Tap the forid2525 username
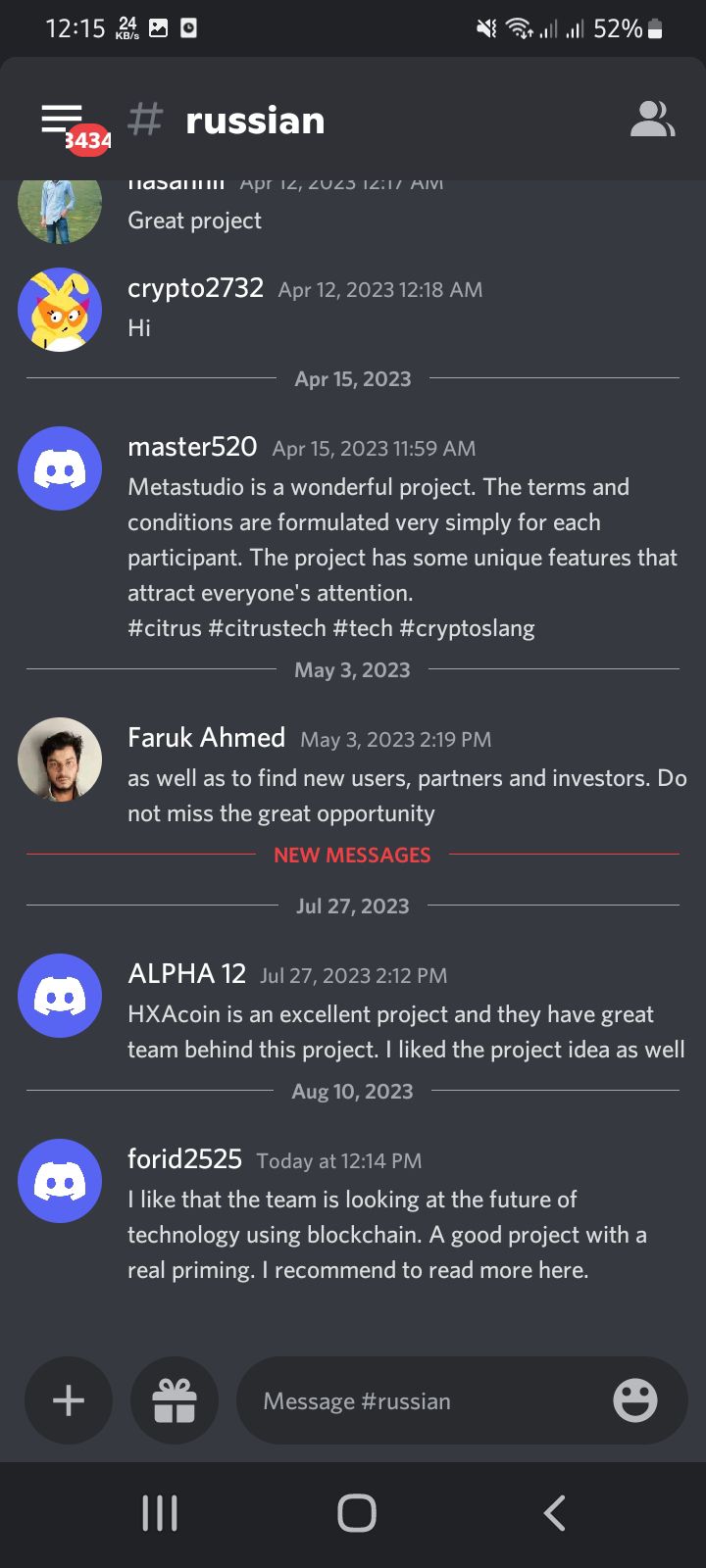The width and height of the screenshot is (706, 1568). coord(184,1158)
